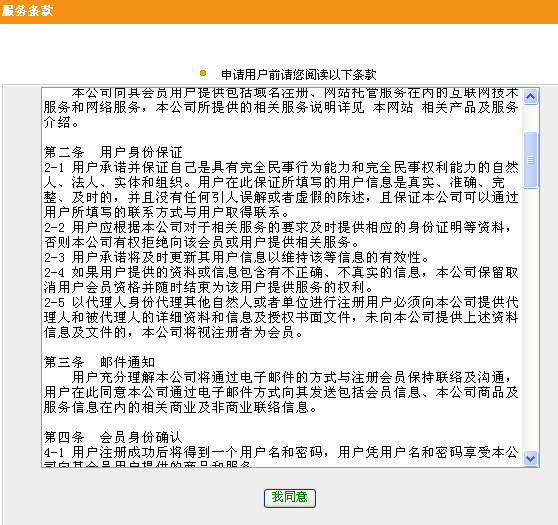558x525 pixels.
Task: Place cursor on 第四条 会员身份确认 heading
Action: [113, 437]
